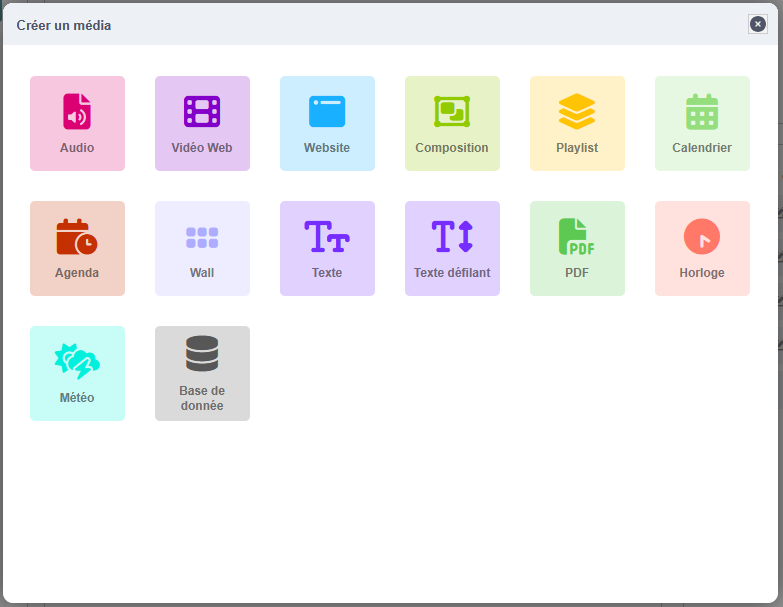Select the Horloge clock icon
Screen dimensions: 783x607
tap(702, 236)
